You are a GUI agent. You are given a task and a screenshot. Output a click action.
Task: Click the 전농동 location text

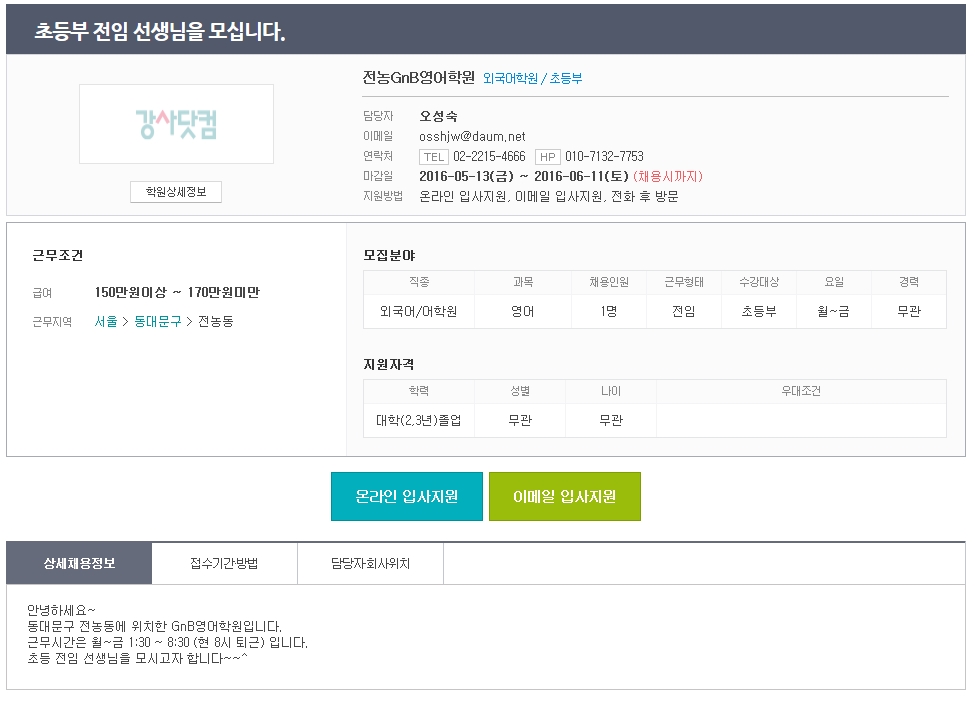pos(216,321)
